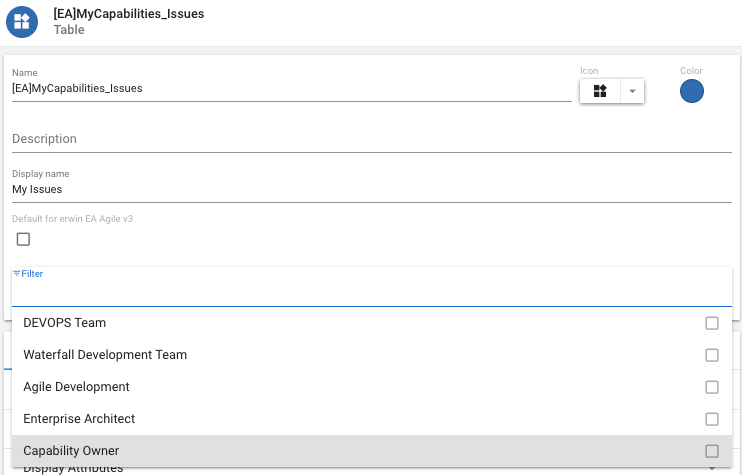Select Waterfall Development Team entry
The height and width of the screenshot is (475, 742).
click(x=105, y=355)
